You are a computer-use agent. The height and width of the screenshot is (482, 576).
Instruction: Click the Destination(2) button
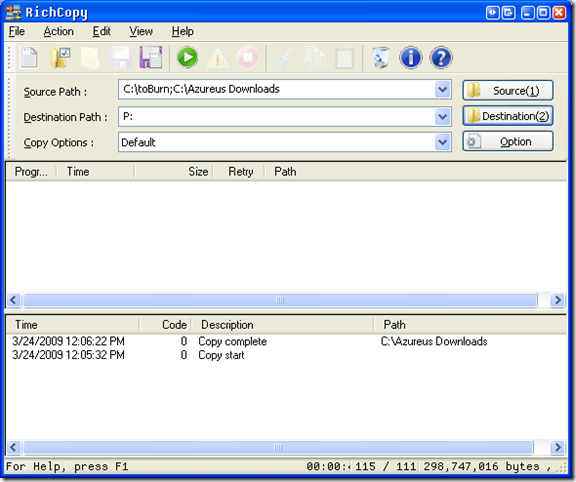point(508,116)
